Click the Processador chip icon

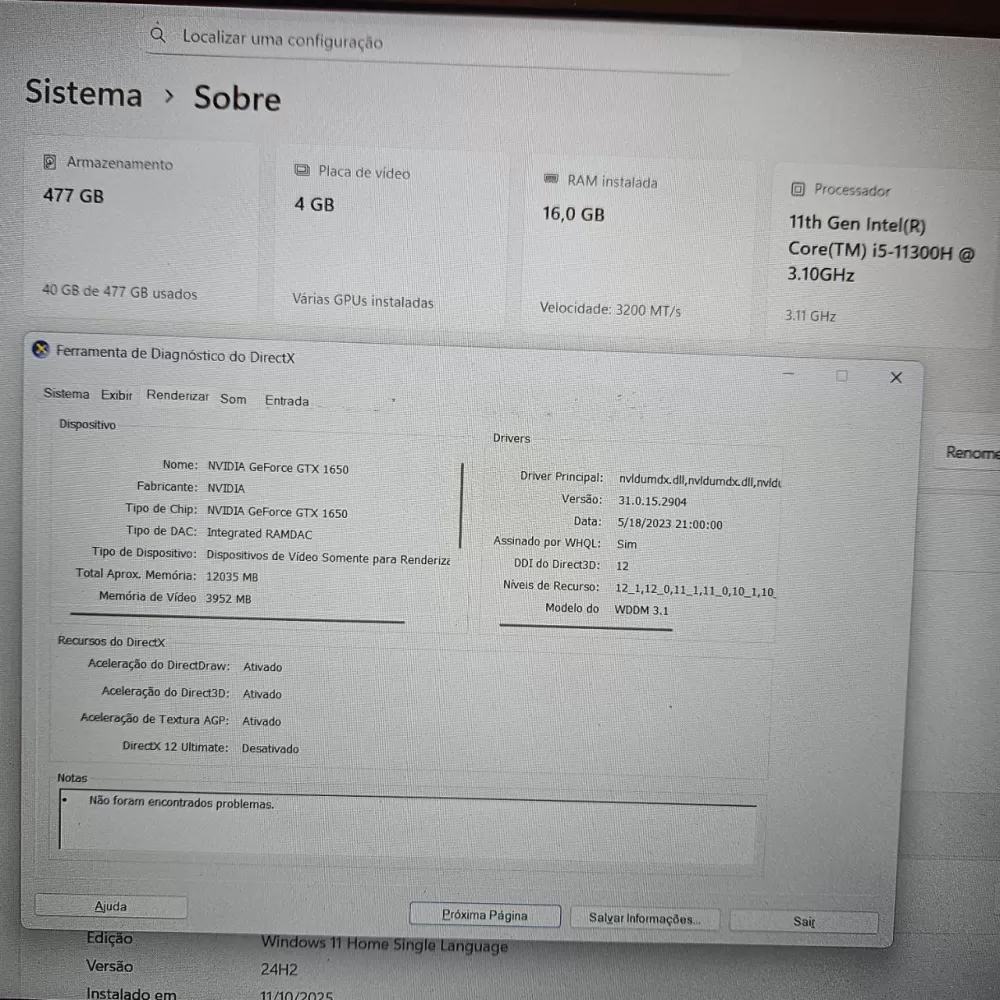798,188
